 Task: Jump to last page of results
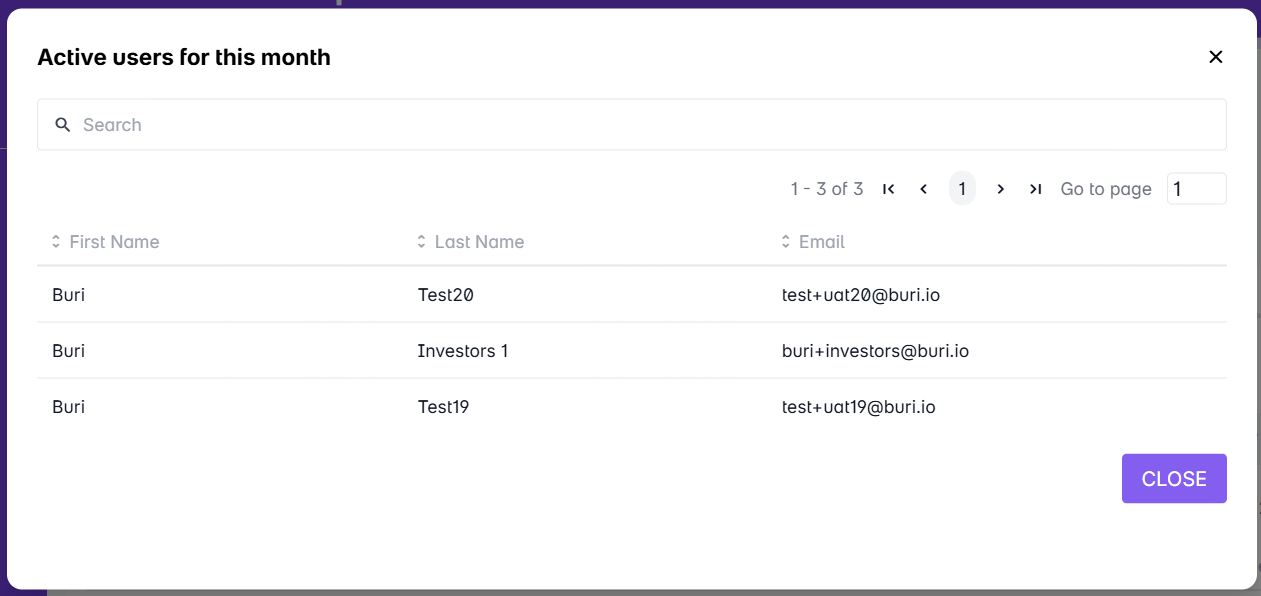(1036, 189)
